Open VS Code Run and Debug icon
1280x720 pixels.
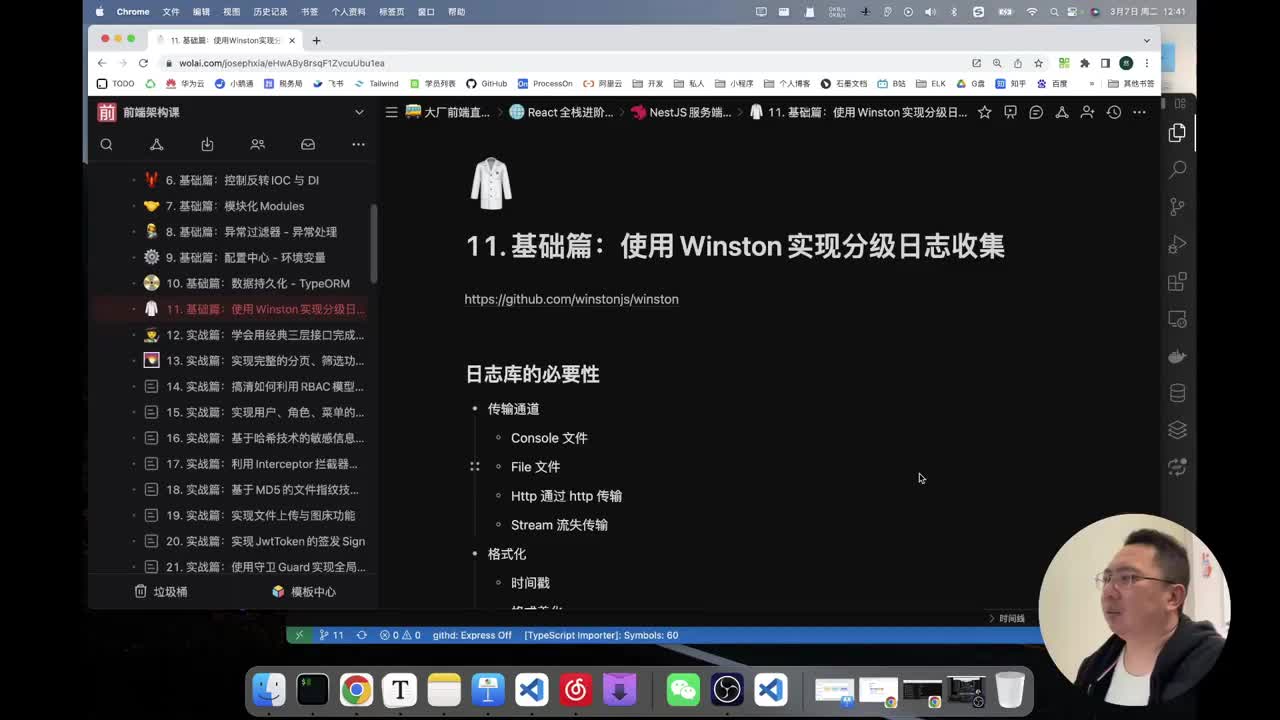coord(1177,244)
